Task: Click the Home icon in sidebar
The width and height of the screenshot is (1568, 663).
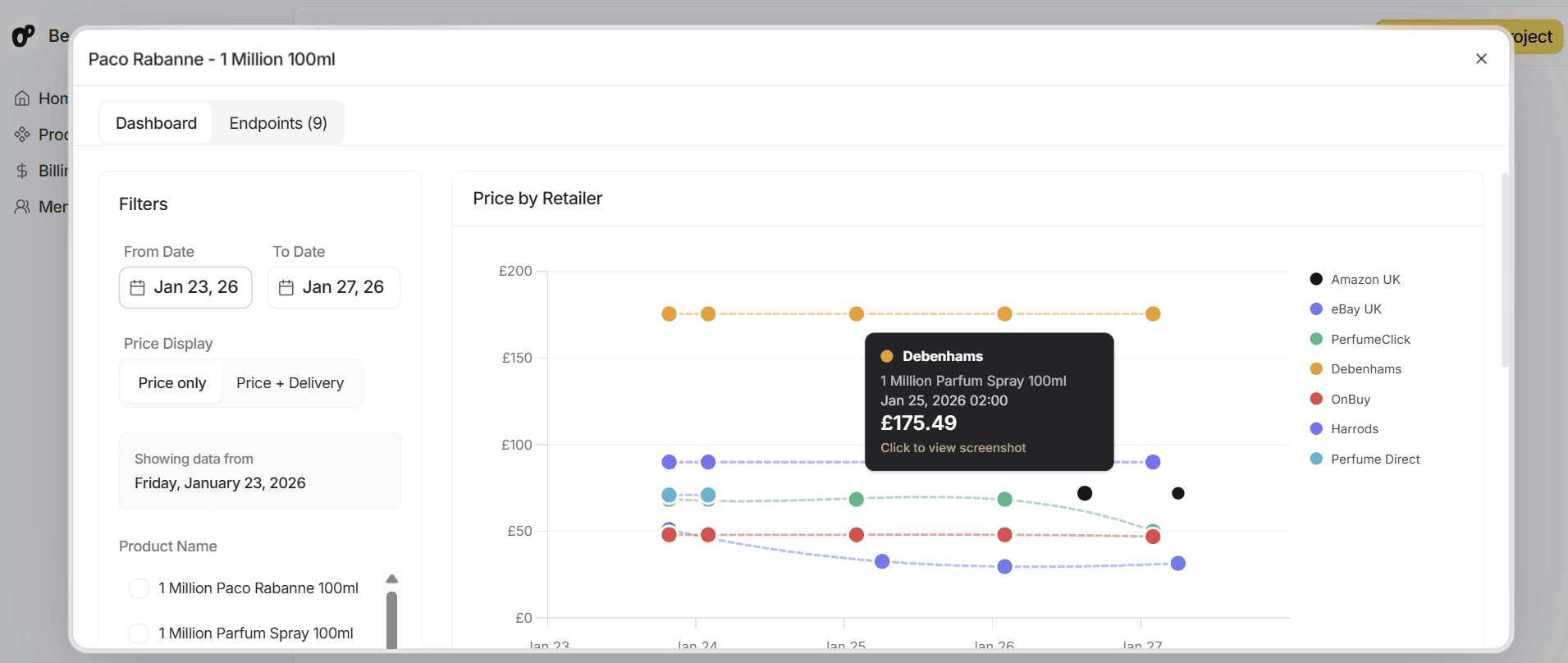Action: click(22, 98)
